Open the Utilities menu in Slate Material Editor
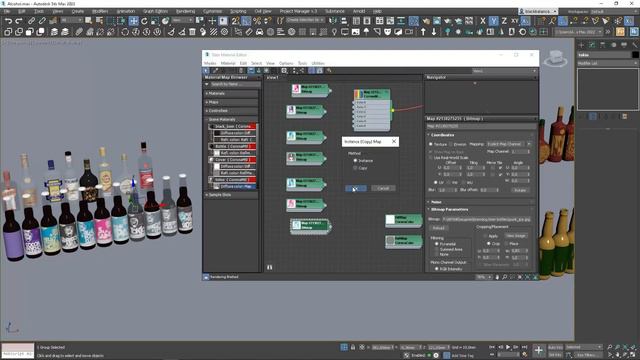This screenshot has height=360, width=640. click(318, 63)
